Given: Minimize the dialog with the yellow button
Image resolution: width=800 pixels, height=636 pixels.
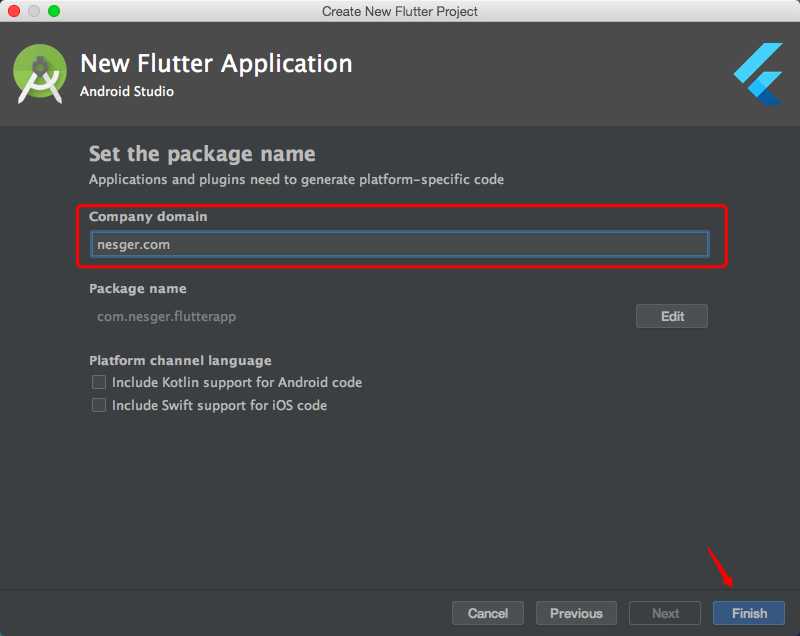Looking at the screenshot, I should [x=34, y=11].
